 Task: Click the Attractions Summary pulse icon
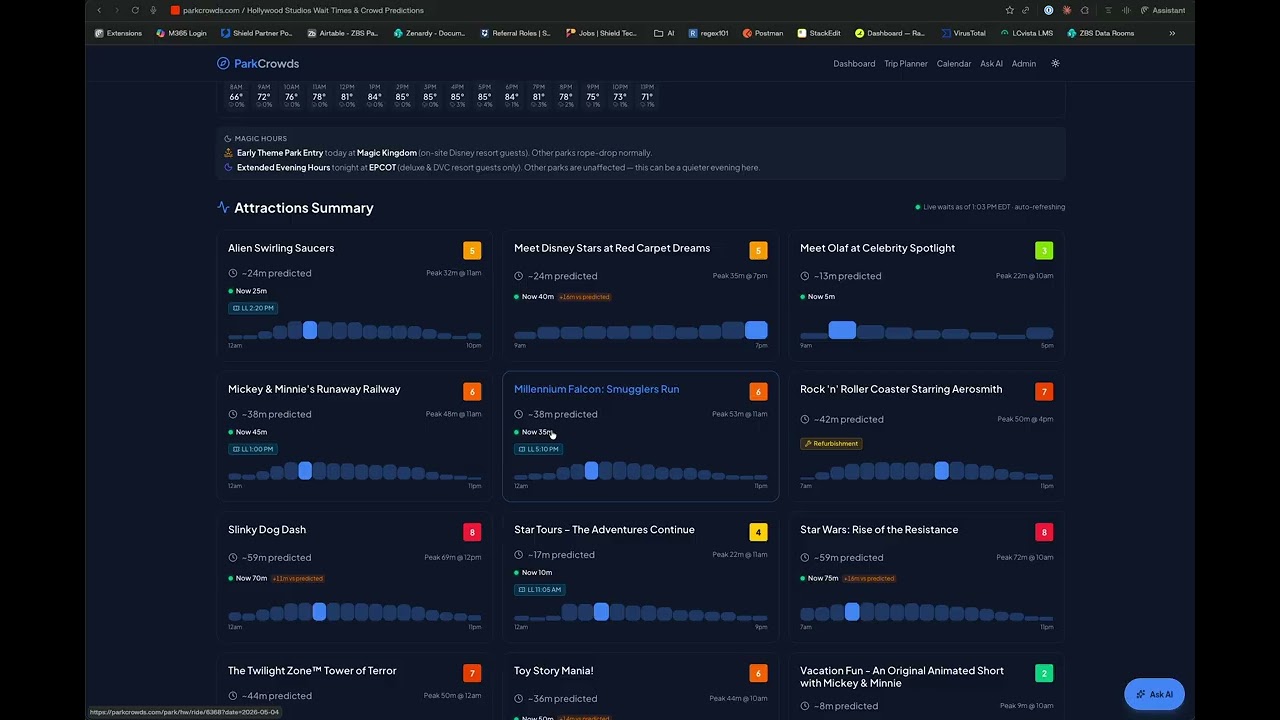click(223, 207)
